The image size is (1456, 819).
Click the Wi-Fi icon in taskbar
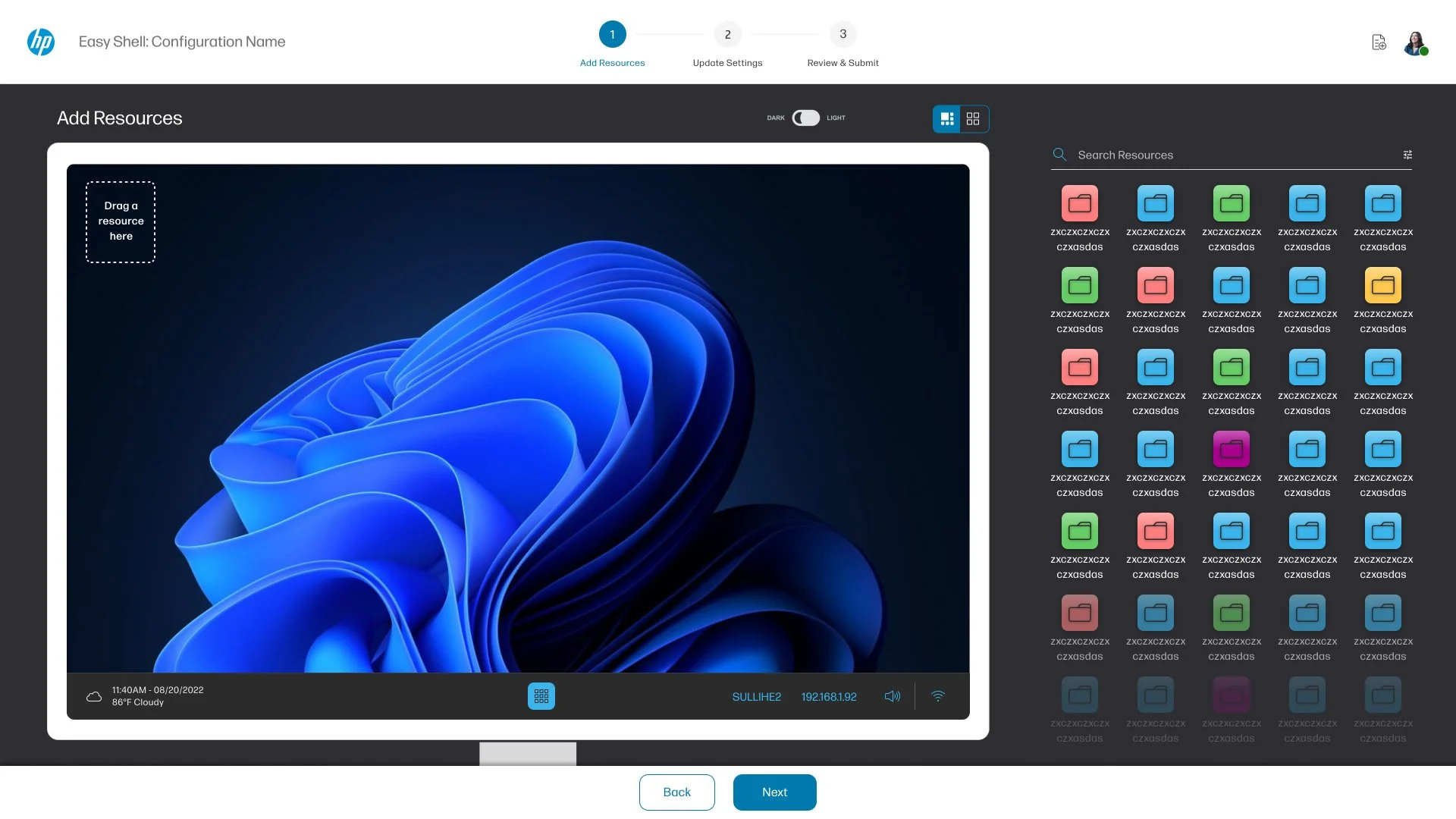coord(938,696)
